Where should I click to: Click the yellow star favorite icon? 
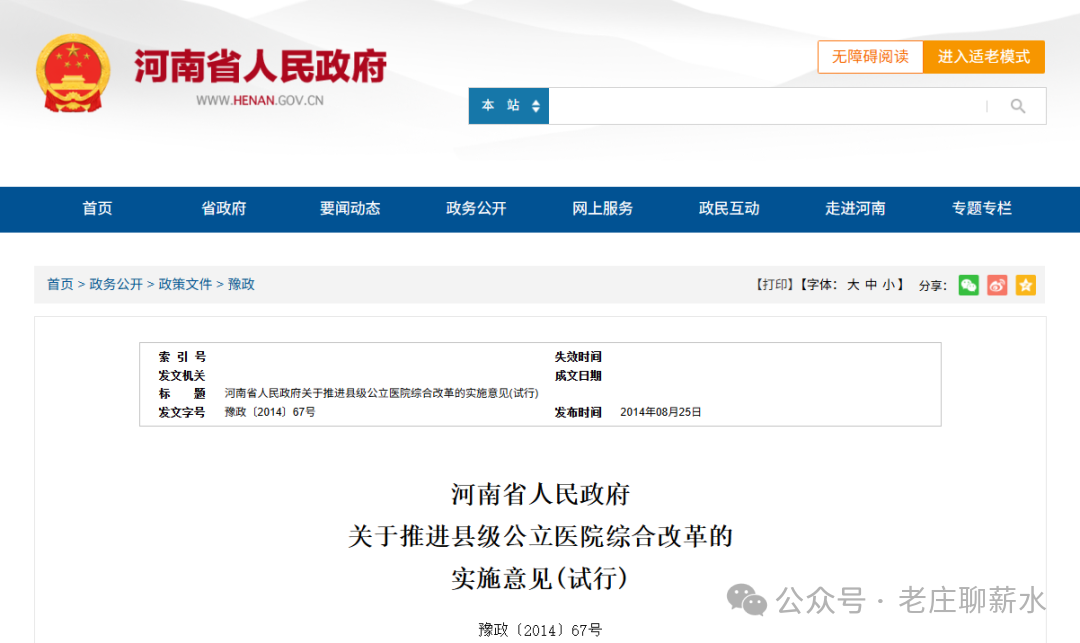[1025, 285]
